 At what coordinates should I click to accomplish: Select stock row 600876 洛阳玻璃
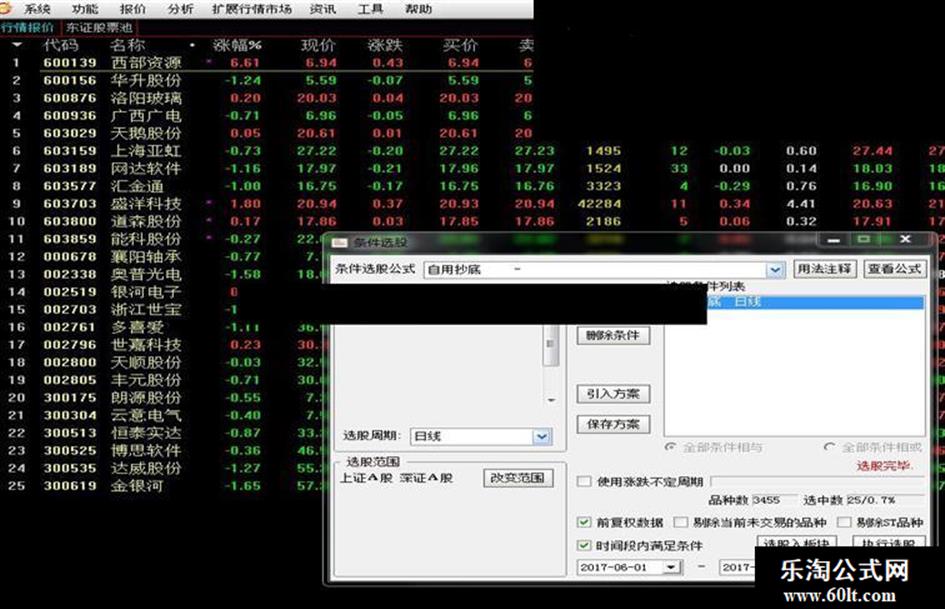point(266,98)
